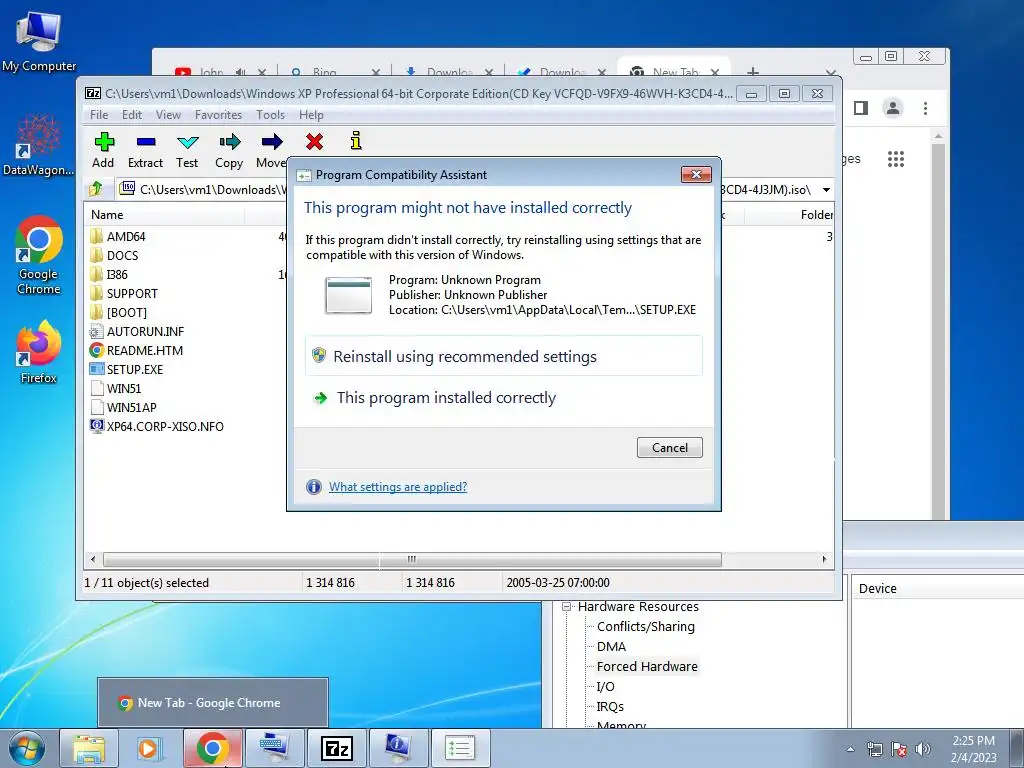
Task: Open the yellow Info icon
Action: click(356, 140)
